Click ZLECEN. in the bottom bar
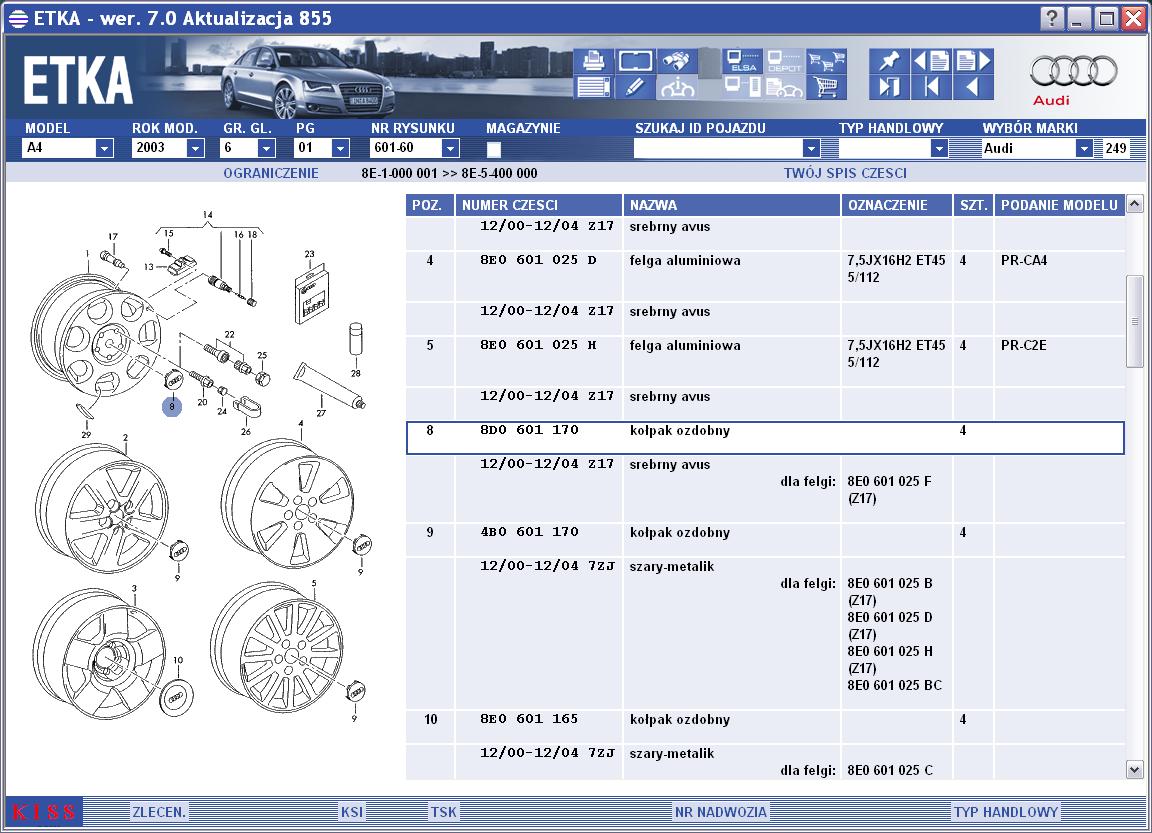Image resolution: width=1152 pixels, height=833 pixels. tap(159, 812)
